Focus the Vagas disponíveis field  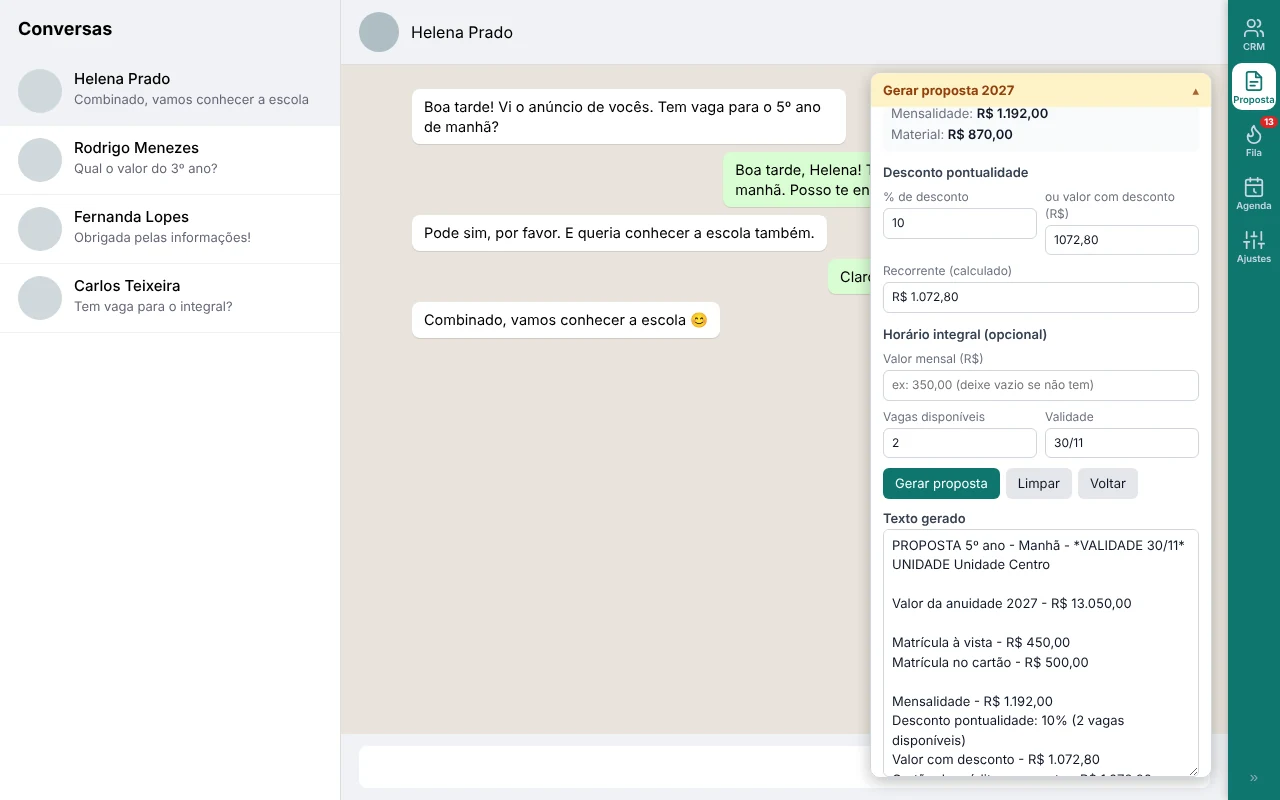(x=960, y=443)
